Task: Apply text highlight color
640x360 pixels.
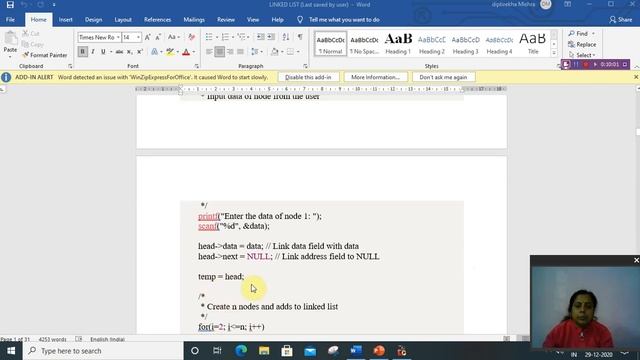Action: pos(170,52)
